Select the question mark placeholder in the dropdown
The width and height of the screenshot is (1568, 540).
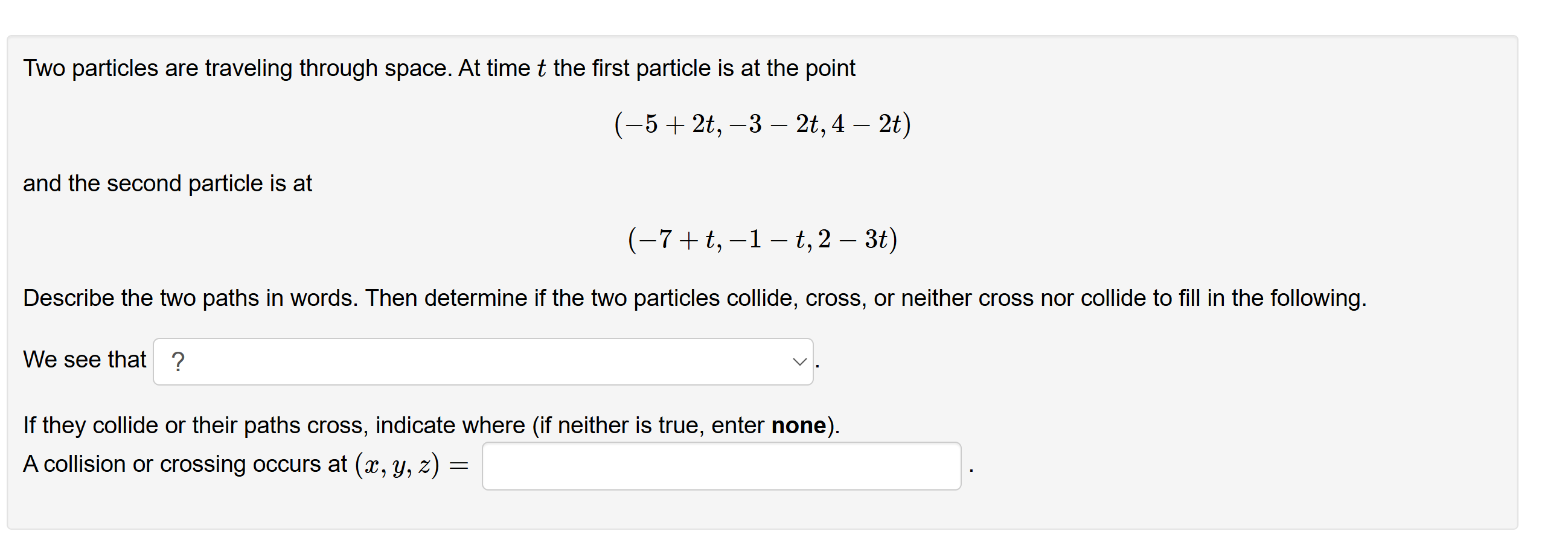coord(178,360)
